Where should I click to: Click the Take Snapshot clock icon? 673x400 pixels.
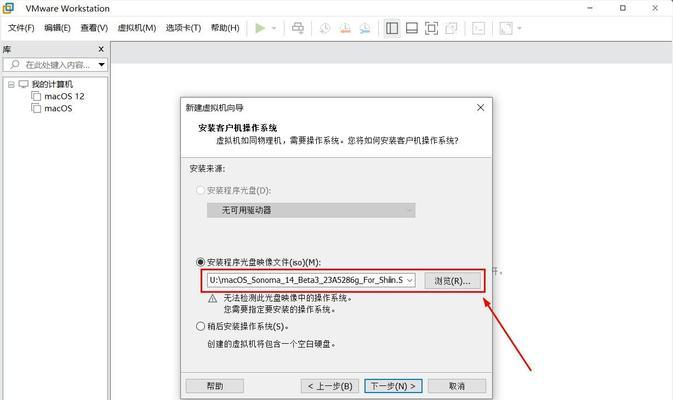click(325, 28)
